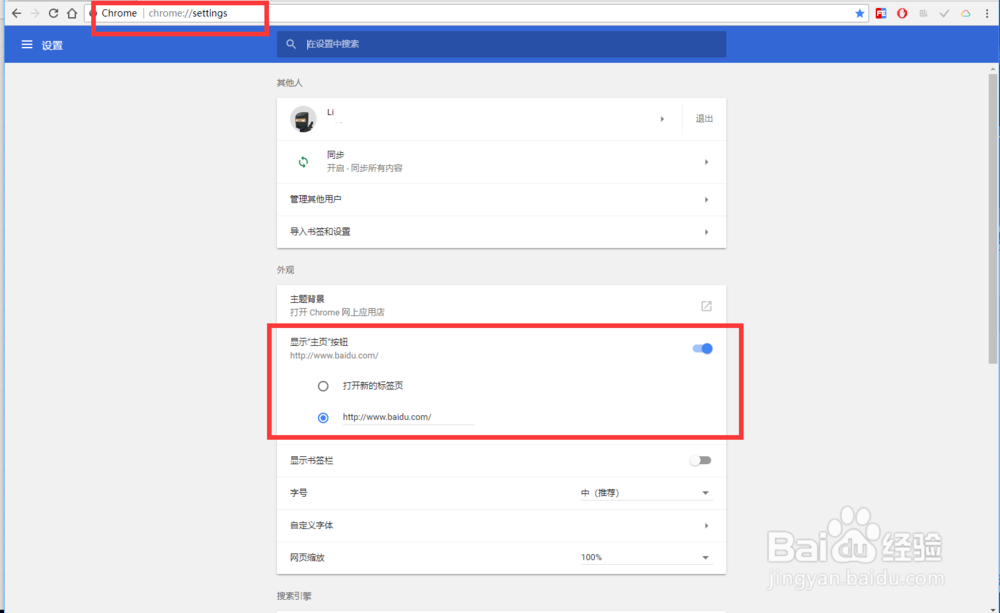Click the 同步 row title
The width and height of the screenshot is (1000, 613).
point(335,154)
